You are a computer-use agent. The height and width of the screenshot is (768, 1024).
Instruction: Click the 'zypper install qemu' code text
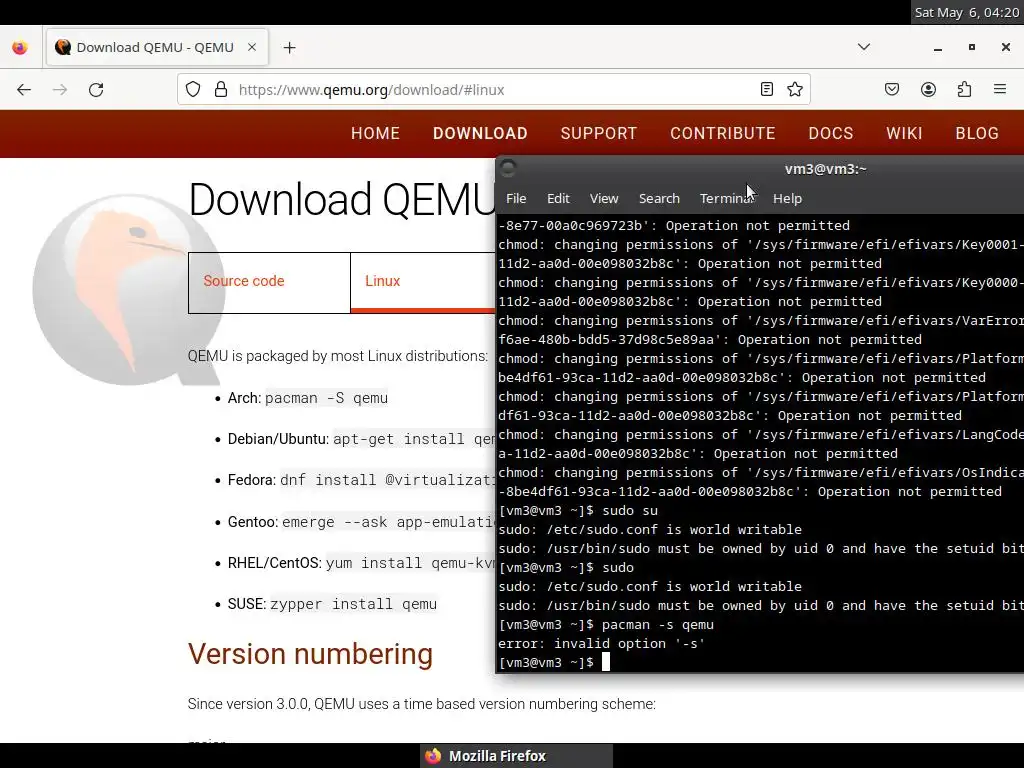click(x=353, y=604)
